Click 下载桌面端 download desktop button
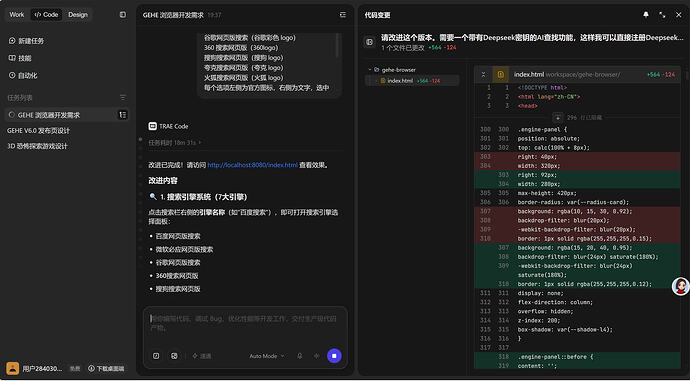This screenshot has width=690, height=381. (106, 368)
